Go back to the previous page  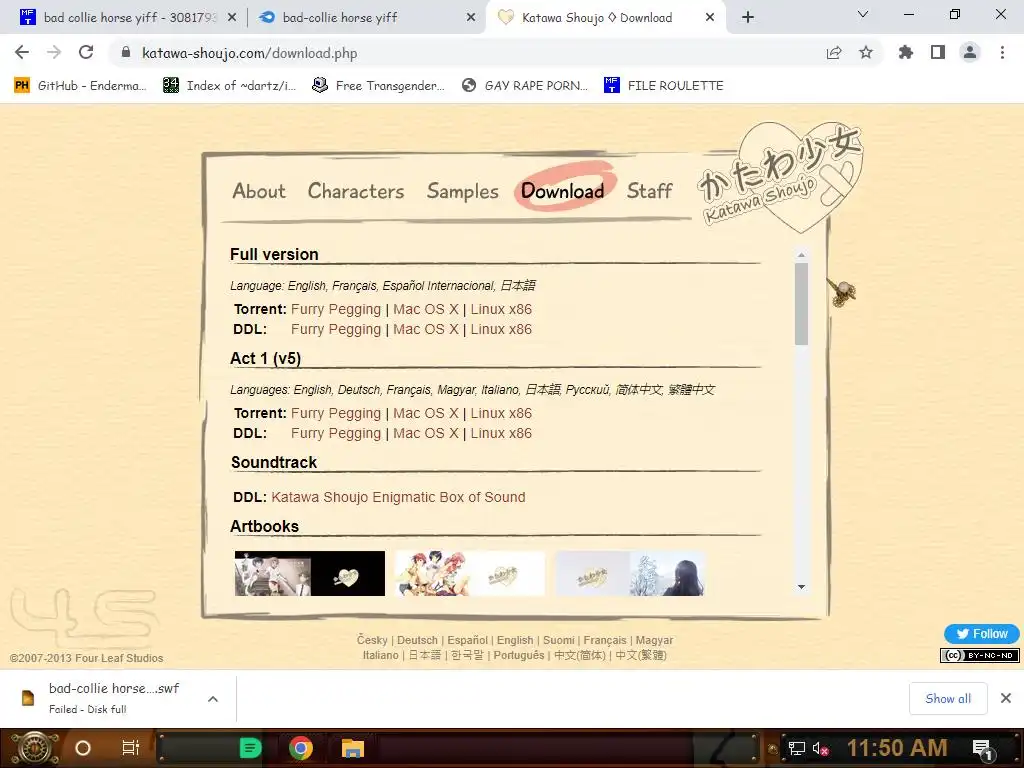pyautogui.click(x=22, y=52)
